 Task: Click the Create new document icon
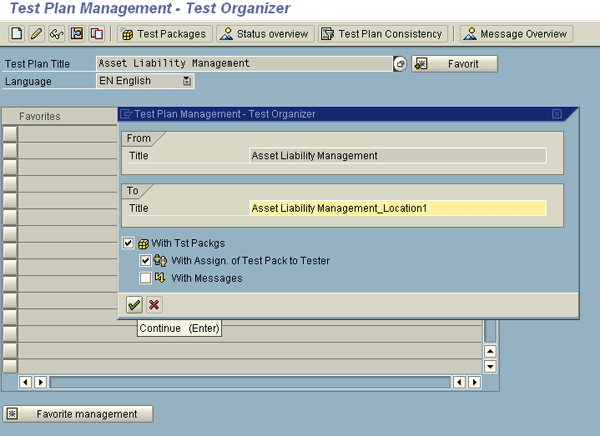17,34
